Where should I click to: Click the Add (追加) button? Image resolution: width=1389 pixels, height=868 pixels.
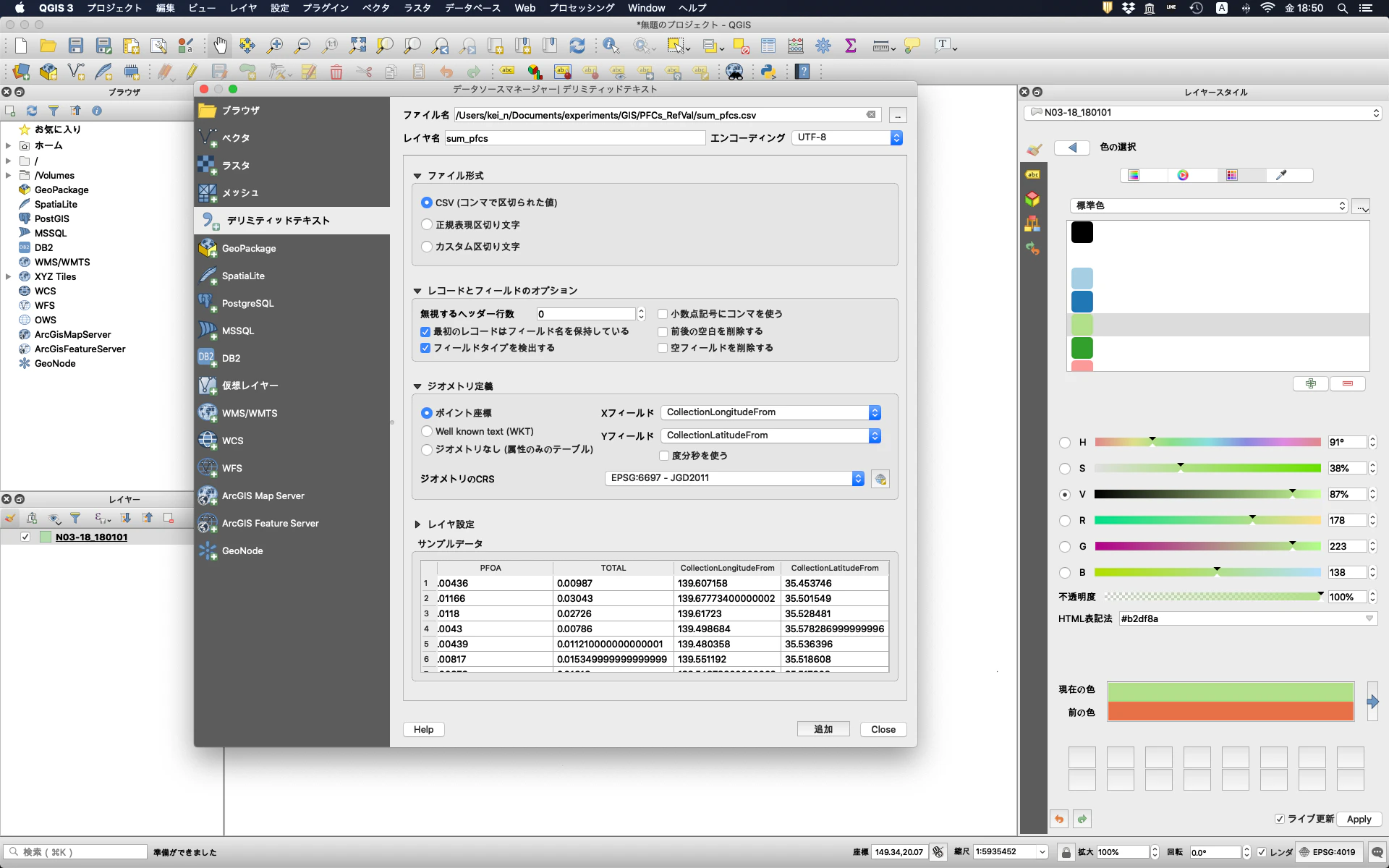tap(823, 729)
